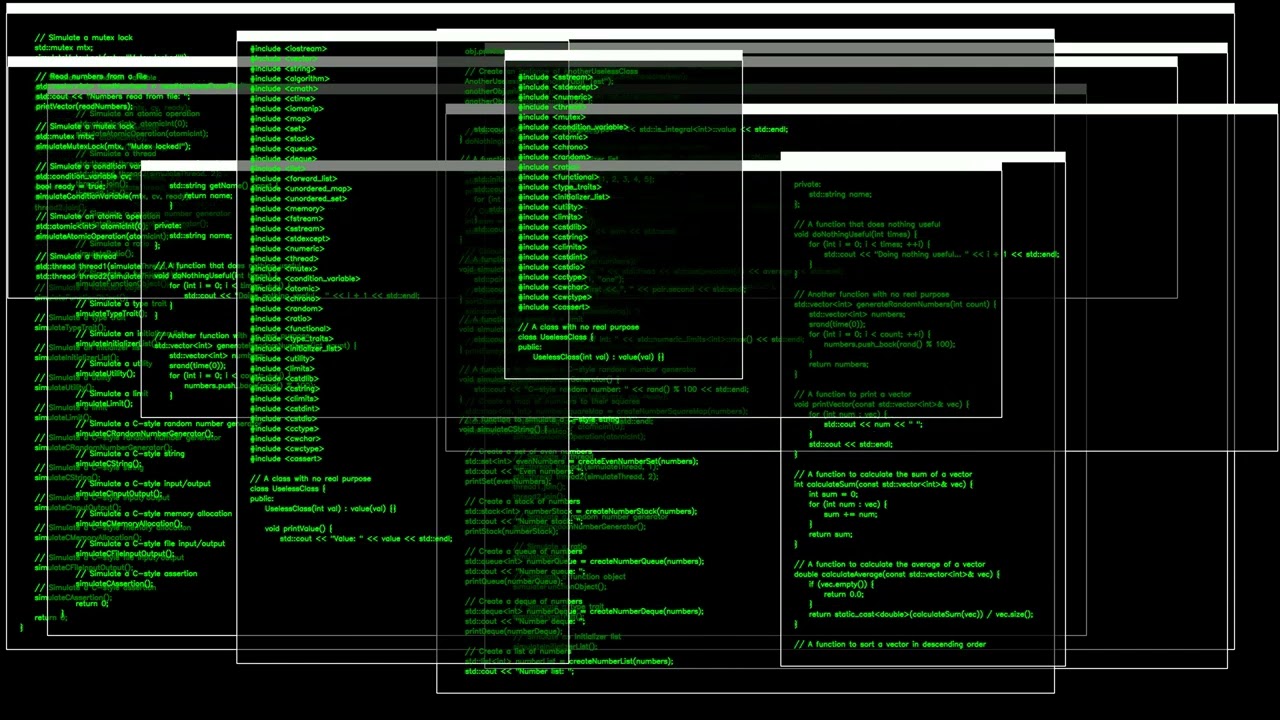Image resolution: width=1280 pixels, height=720 pixels.
Task: Click the 'int sum = 0;' line
Action: click(833, 494)
